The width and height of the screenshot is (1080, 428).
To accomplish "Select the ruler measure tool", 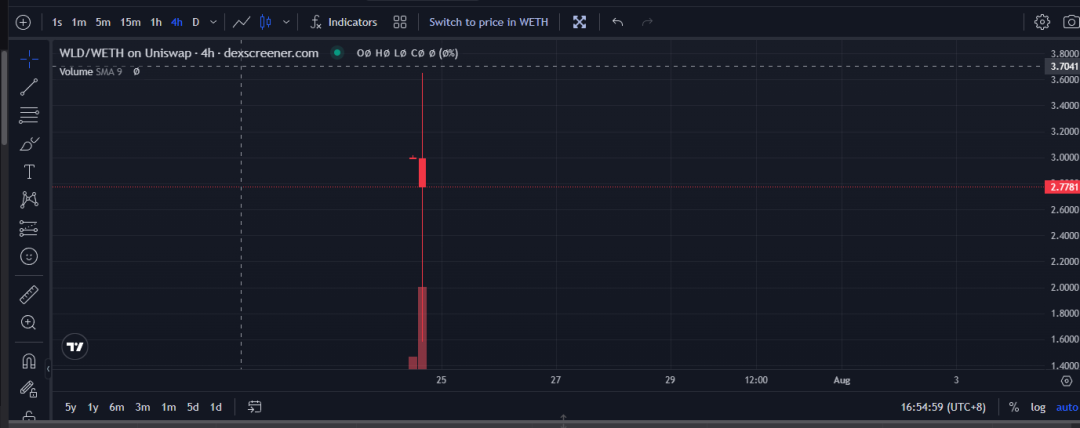I will pyautogui.click(x=29, y=294).
